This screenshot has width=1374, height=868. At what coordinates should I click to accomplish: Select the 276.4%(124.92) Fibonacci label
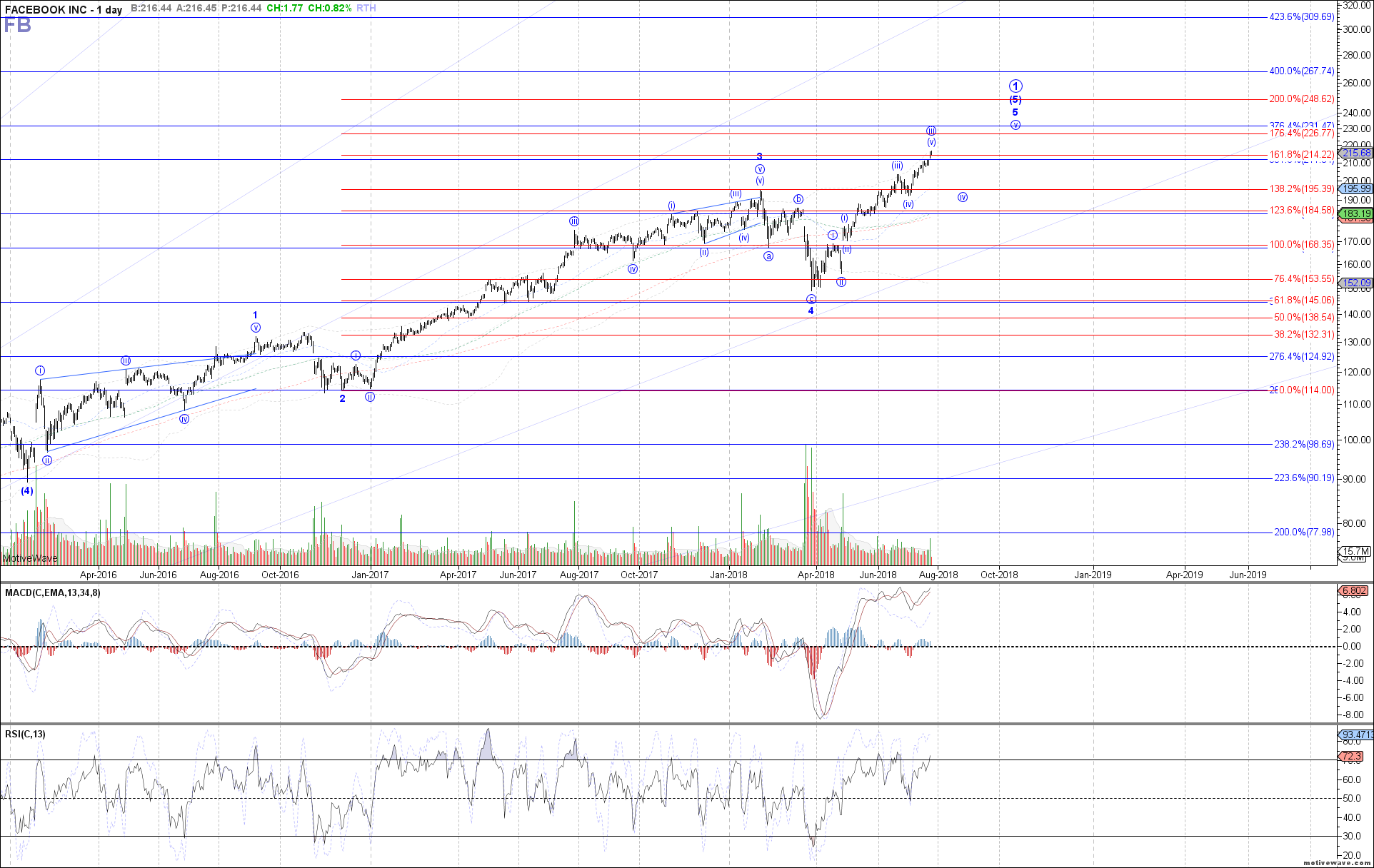[1301, 356]
